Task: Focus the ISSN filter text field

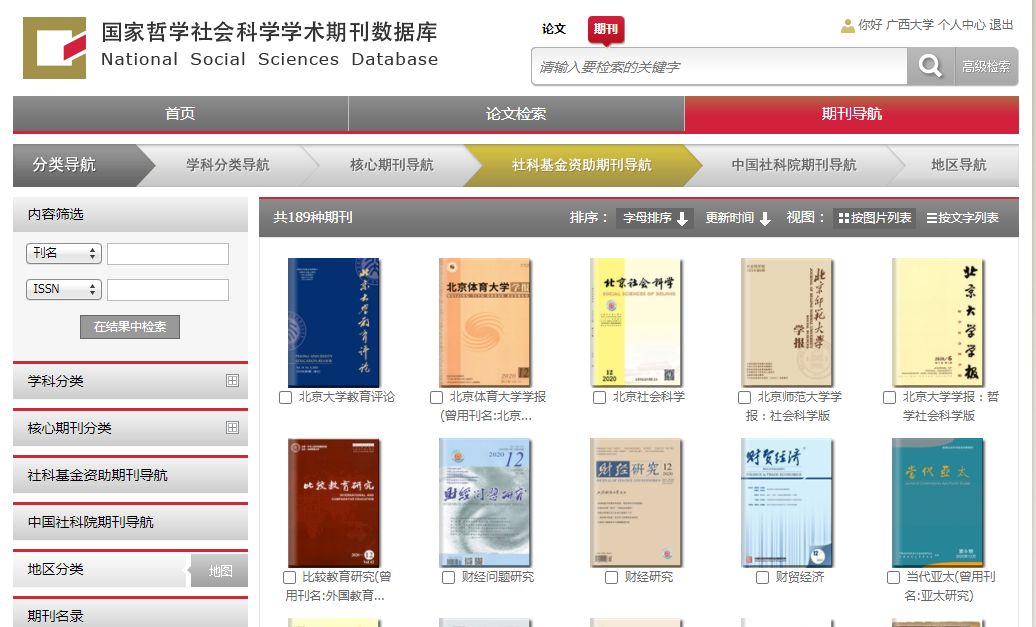Action: click(x=168, y=289)
